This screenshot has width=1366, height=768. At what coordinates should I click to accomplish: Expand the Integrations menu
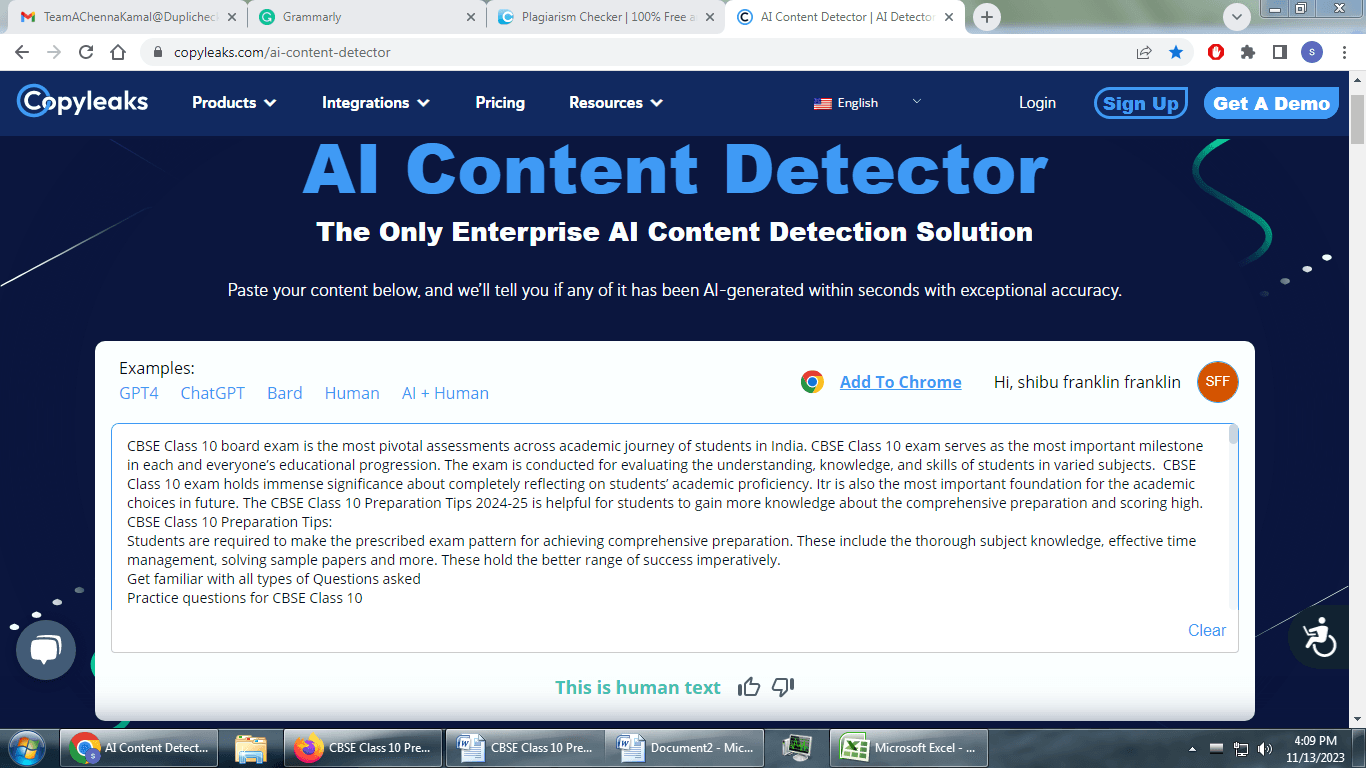[376, 102]
